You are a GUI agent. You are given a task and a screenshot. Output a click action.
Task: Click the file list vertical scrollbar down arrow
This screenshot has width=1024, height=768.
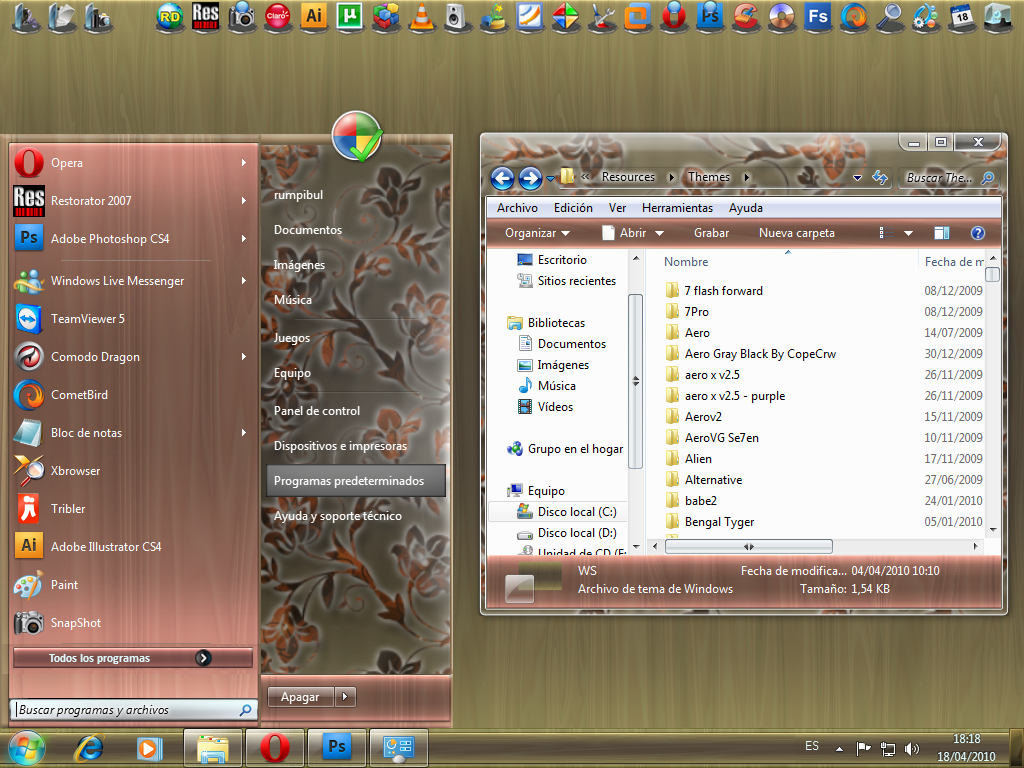993,530
